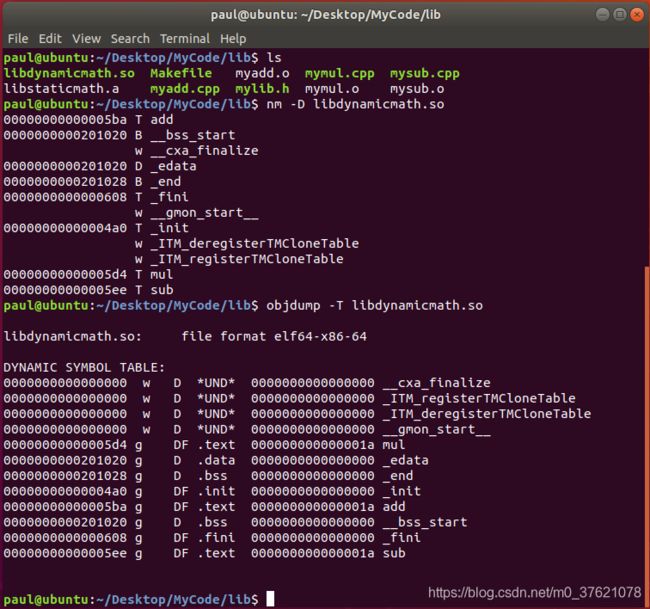Click the nm line w _ITM_deregisterTMCloneTable
The height and width of the screenshot is (609, 650).
247,243
